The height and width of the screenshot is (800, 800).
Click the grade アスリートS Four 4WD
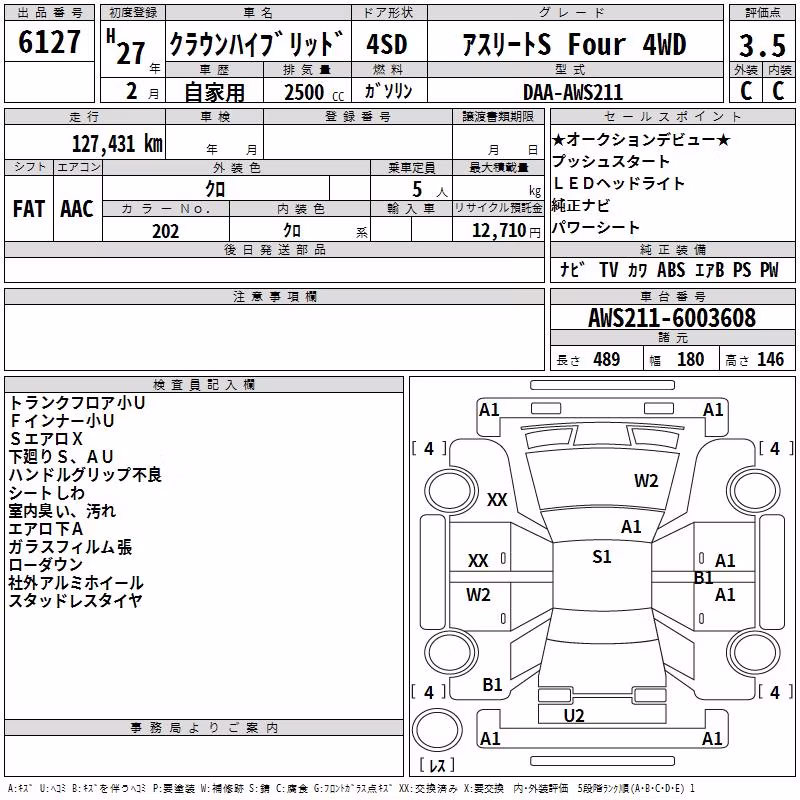(x=574, y=44)
